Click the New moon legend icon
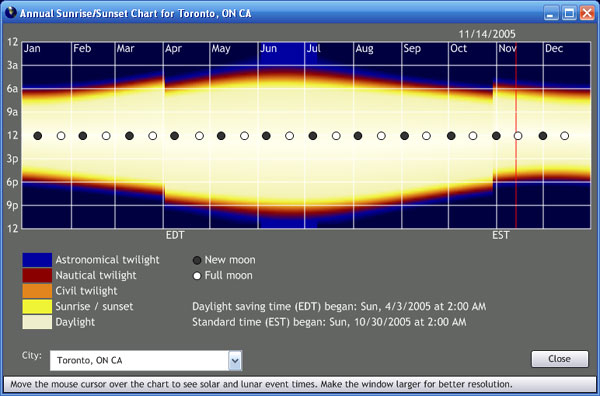The width and height of the screenshot is (600, 396). click(197, 261)
